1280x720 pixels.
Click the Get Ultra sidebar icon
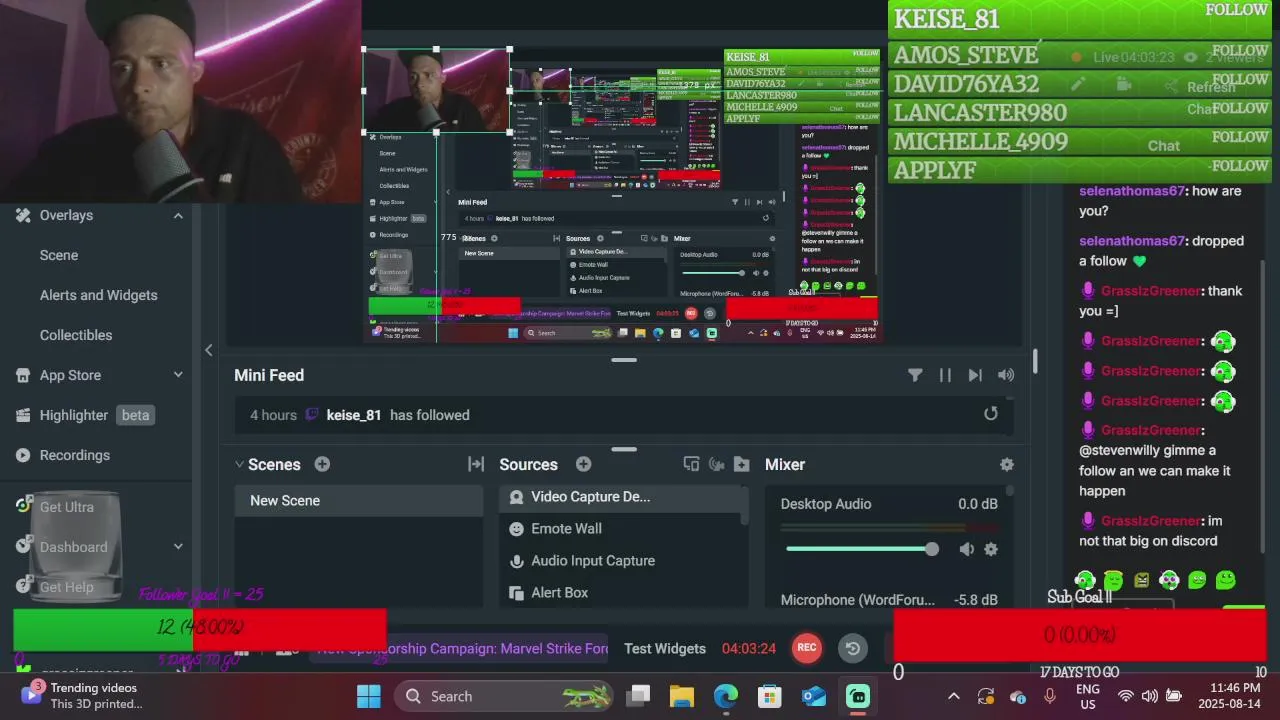point(23,506)
